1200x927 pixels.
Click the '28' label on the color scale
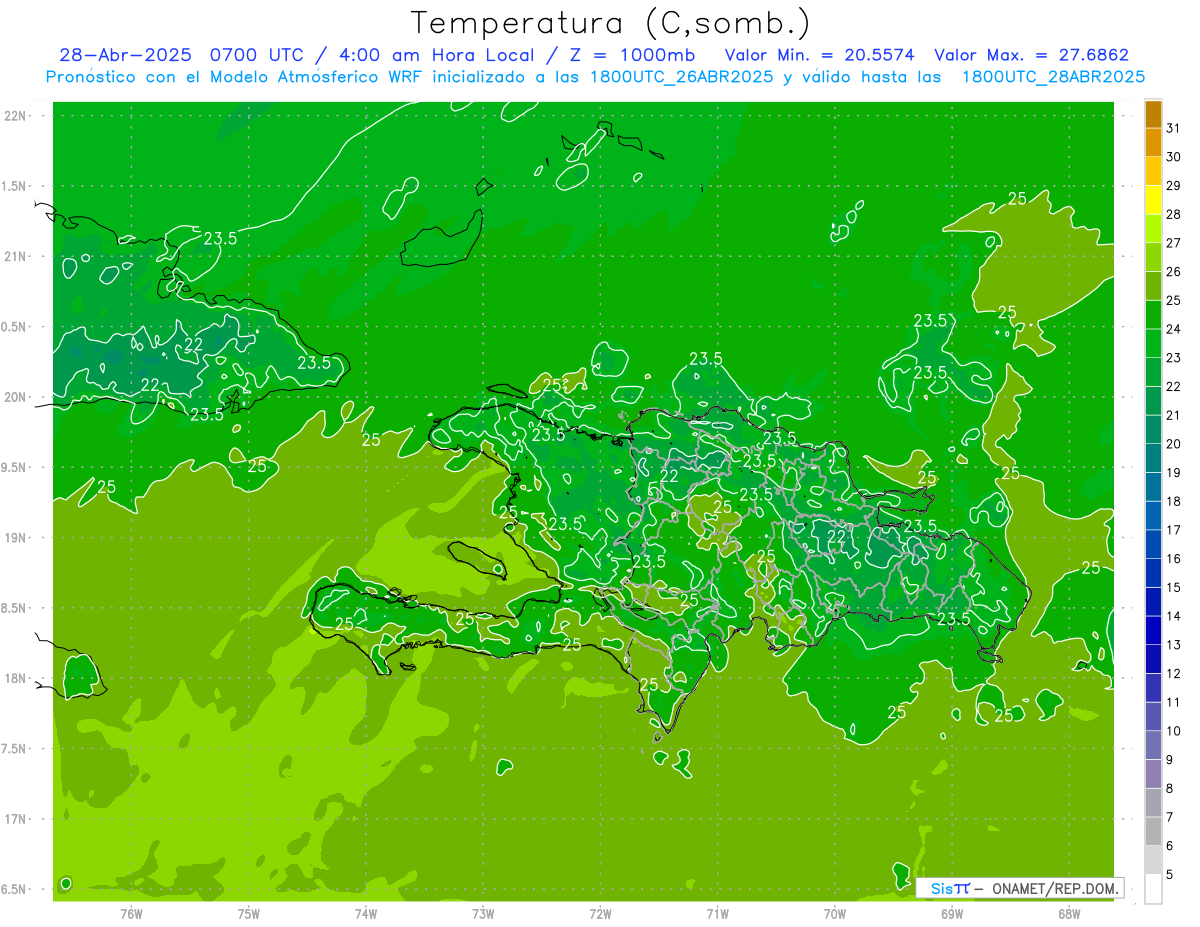tap(1173, 214)
